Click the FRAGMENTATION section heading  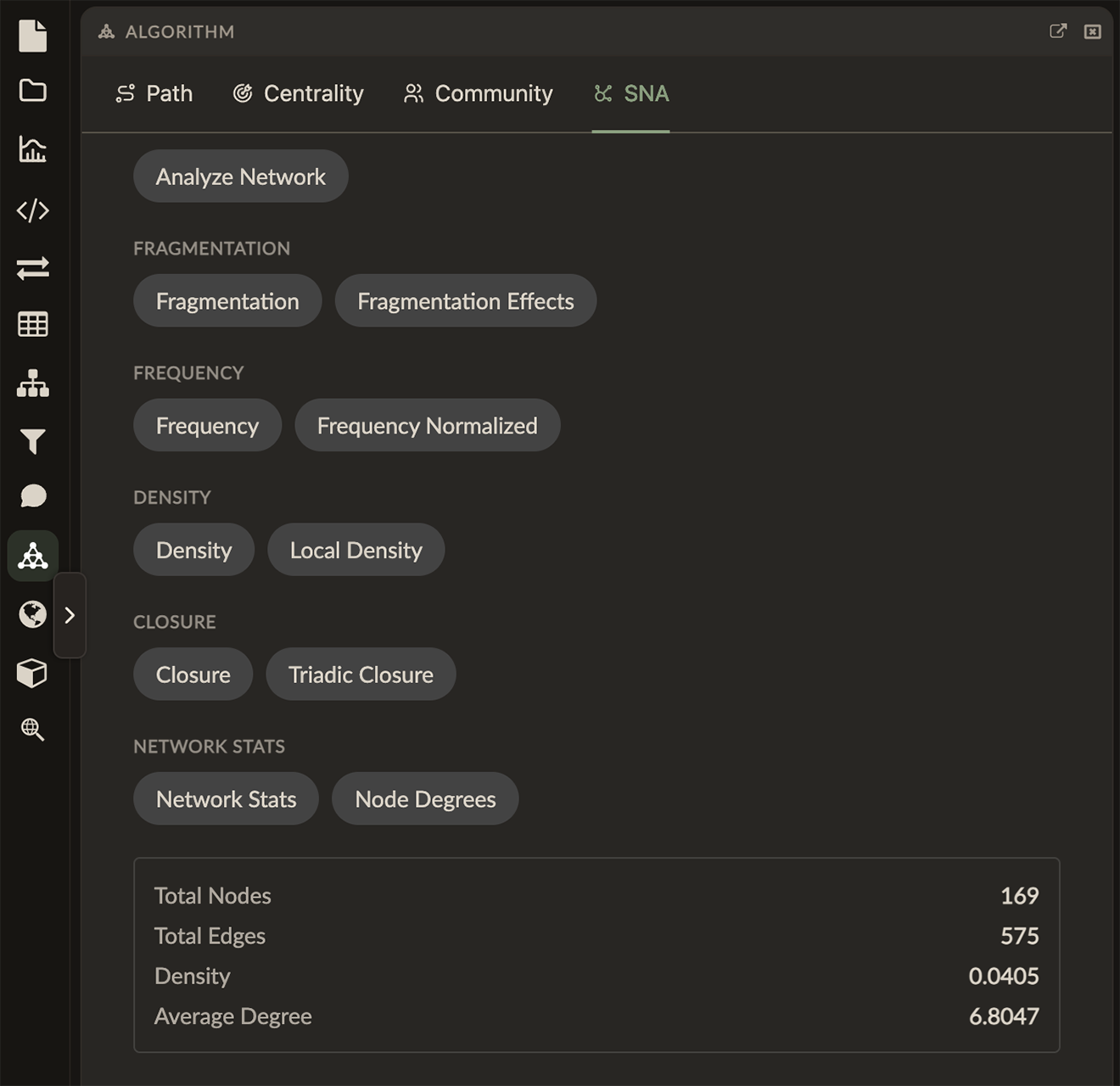pyautogui.click(x=211, y=249)
